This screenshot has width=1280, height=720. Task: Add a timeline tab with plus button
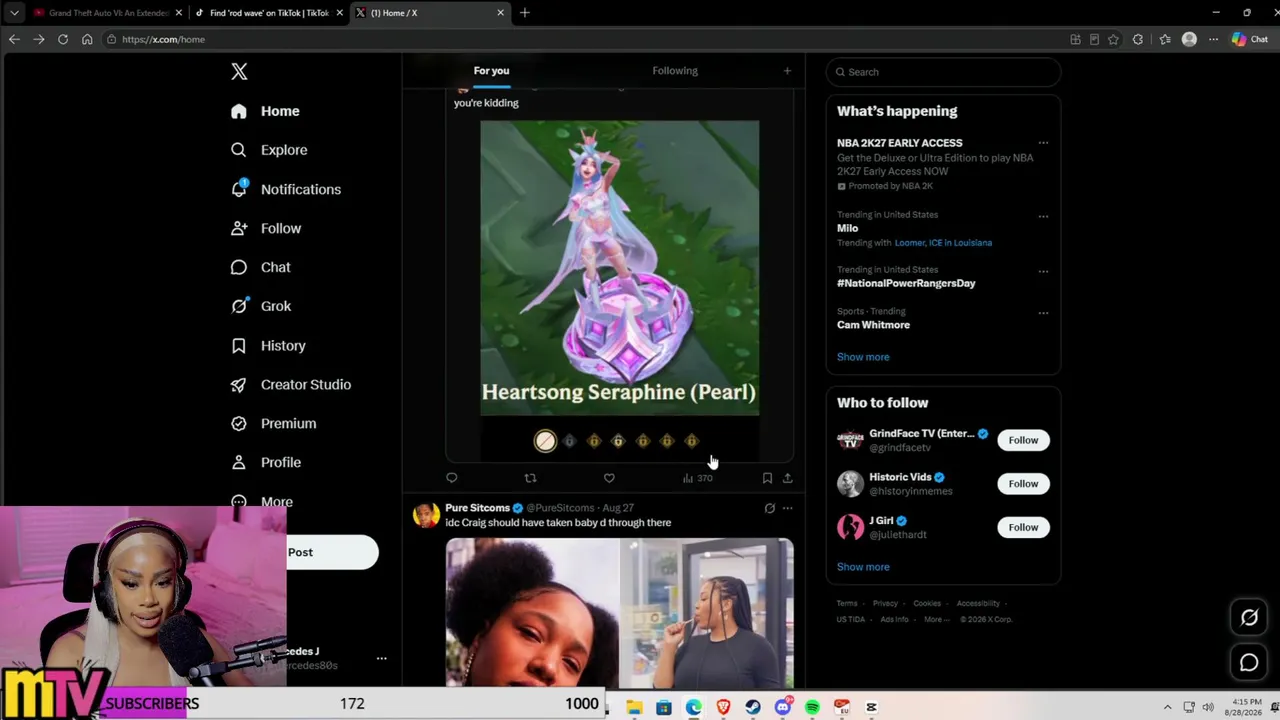(x=787, y=71)
